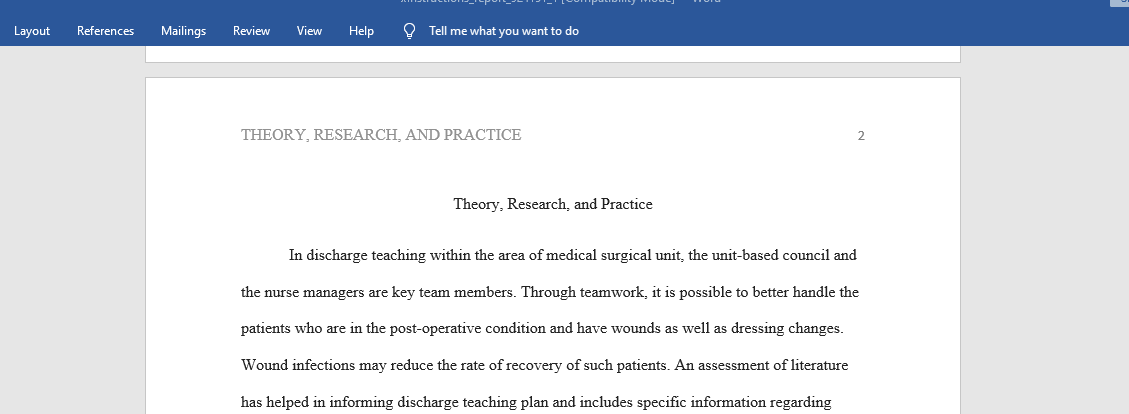Select the View tab

coord(309,31)
